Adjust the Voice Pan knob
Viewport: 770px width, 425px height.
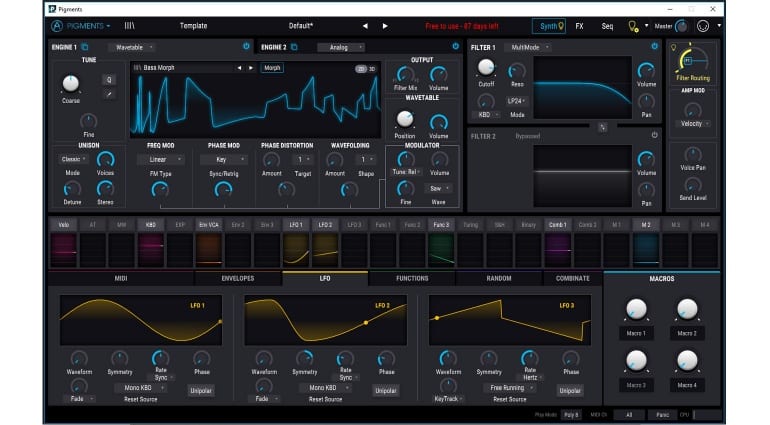click(x=692, y=155)
